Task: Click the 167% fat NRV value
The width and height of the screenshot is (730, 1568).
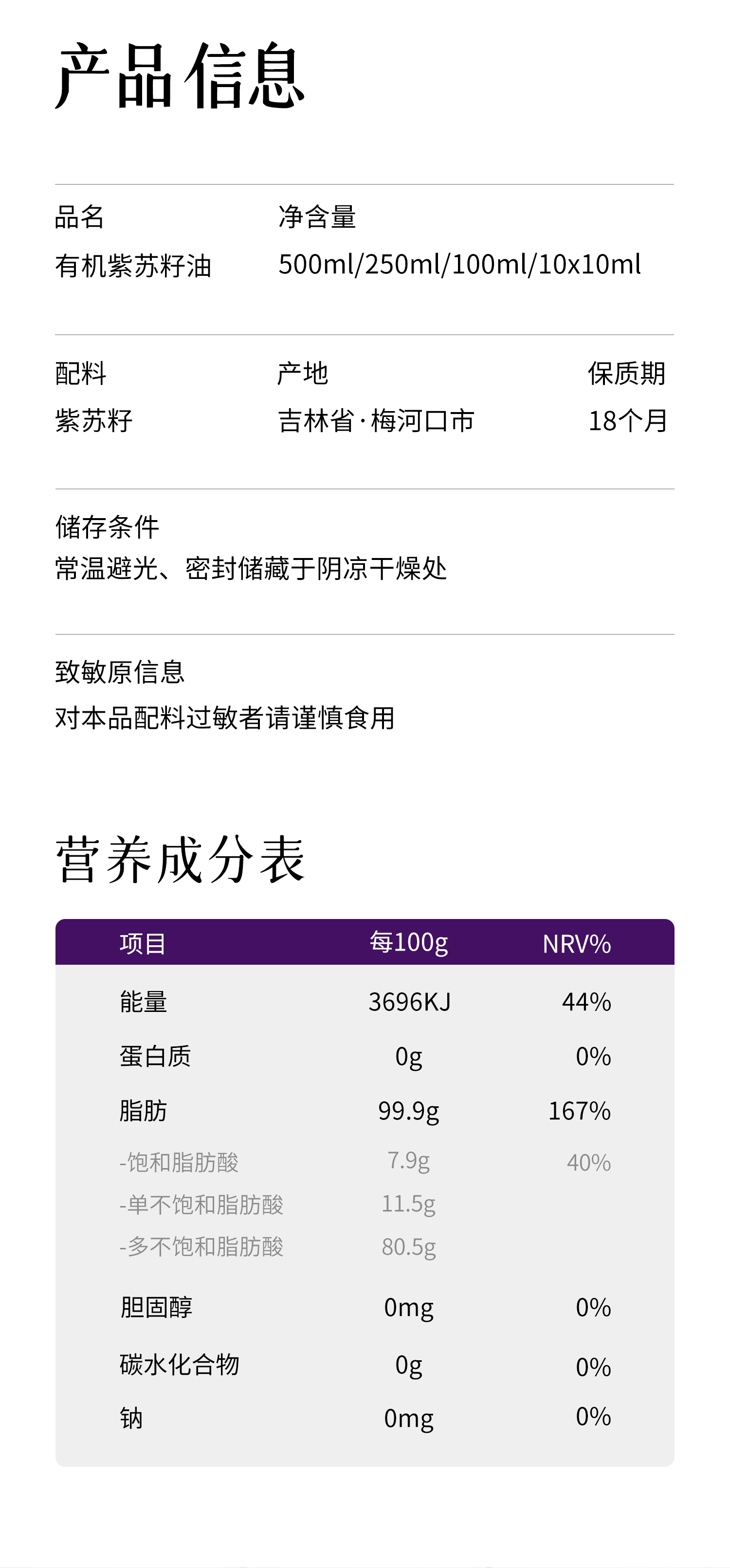Action: [x=579, y=1111]
